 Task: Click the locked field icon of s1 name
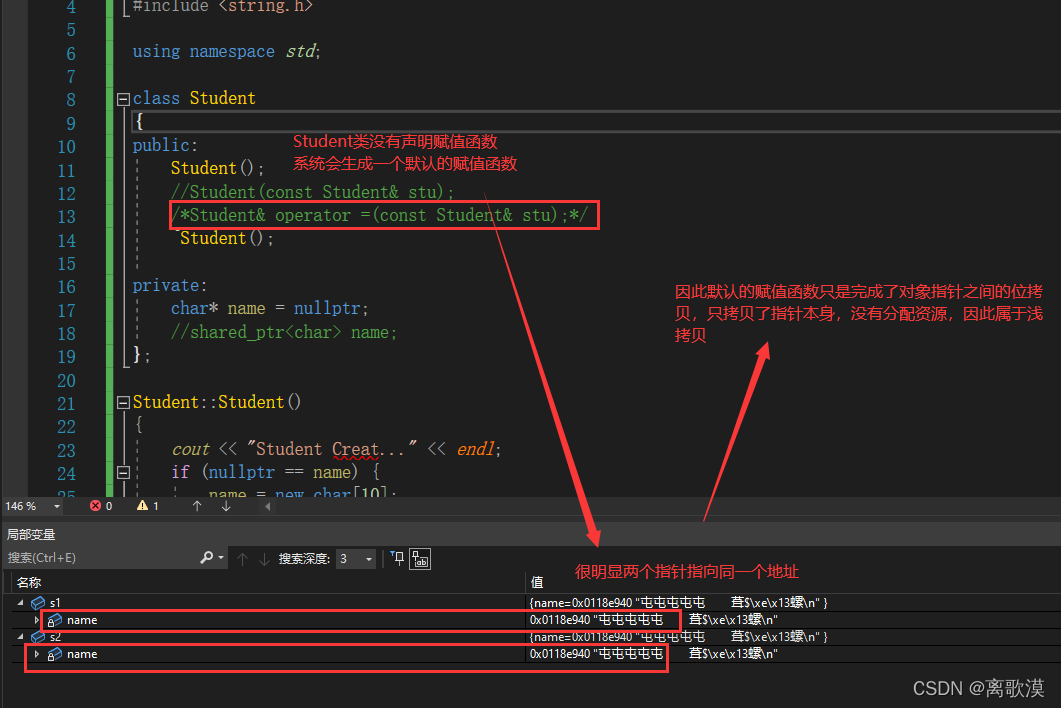tap(54, 620)
